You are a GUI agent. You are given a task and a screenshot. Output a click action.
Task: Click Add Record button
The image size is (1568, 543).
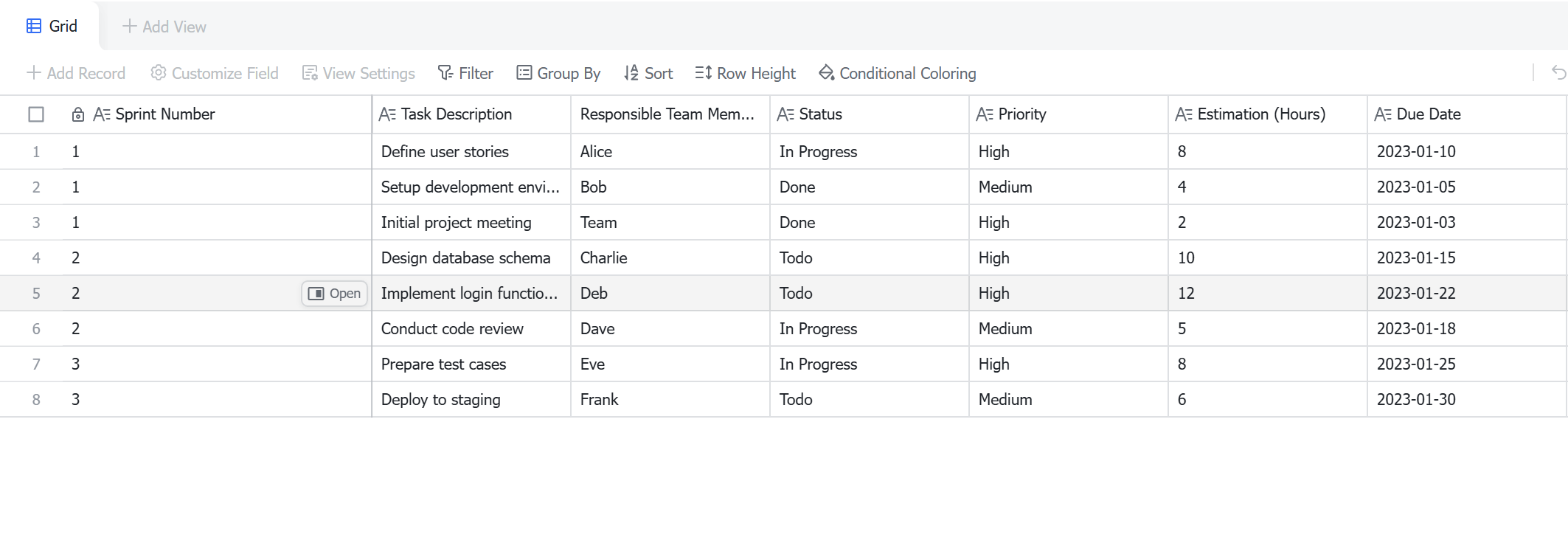[76, 73]
